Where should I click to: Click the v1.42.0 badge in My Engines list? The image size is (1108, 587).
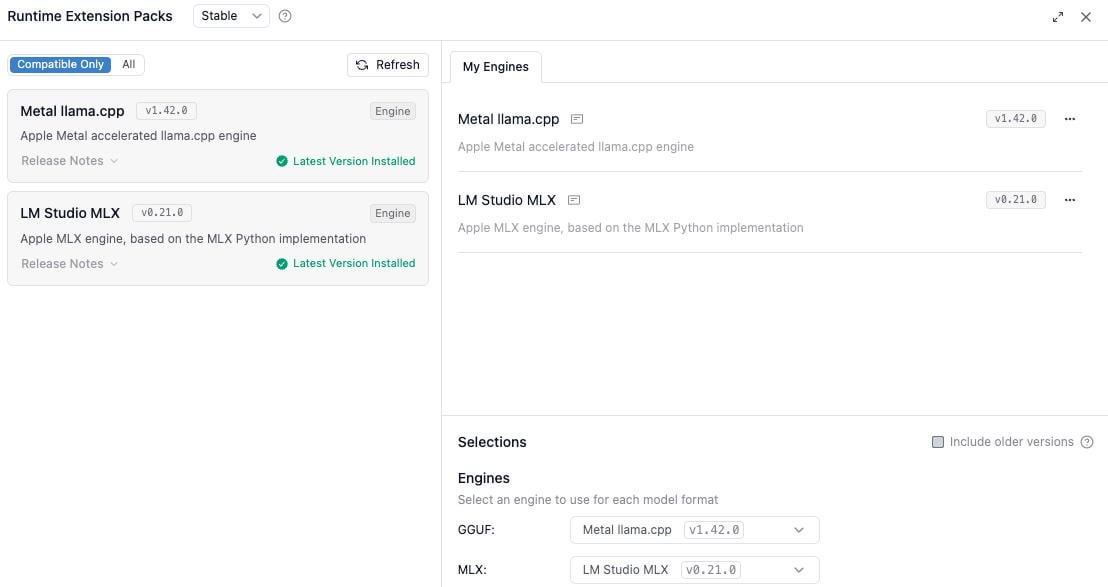(1015, 119)
